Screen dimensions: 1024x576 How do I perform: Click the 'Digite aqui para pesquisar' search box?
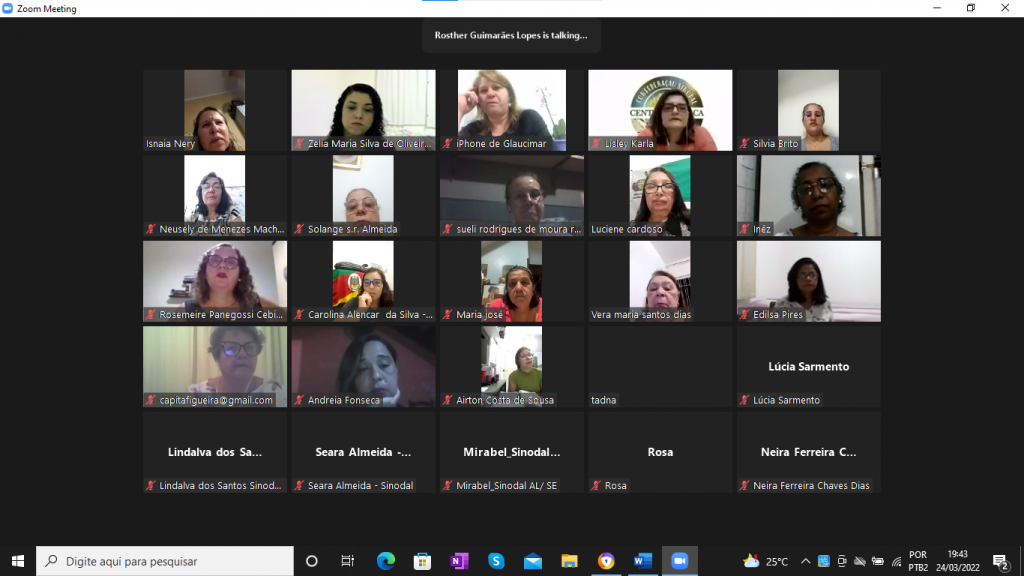coord(165,561)
